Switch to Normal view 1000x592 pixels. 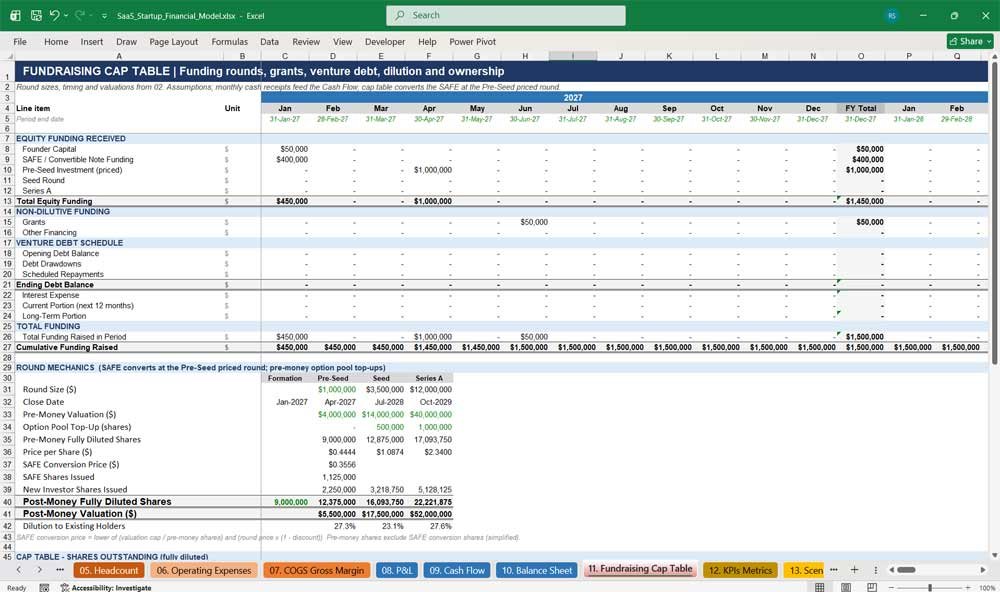coord(820,587)
